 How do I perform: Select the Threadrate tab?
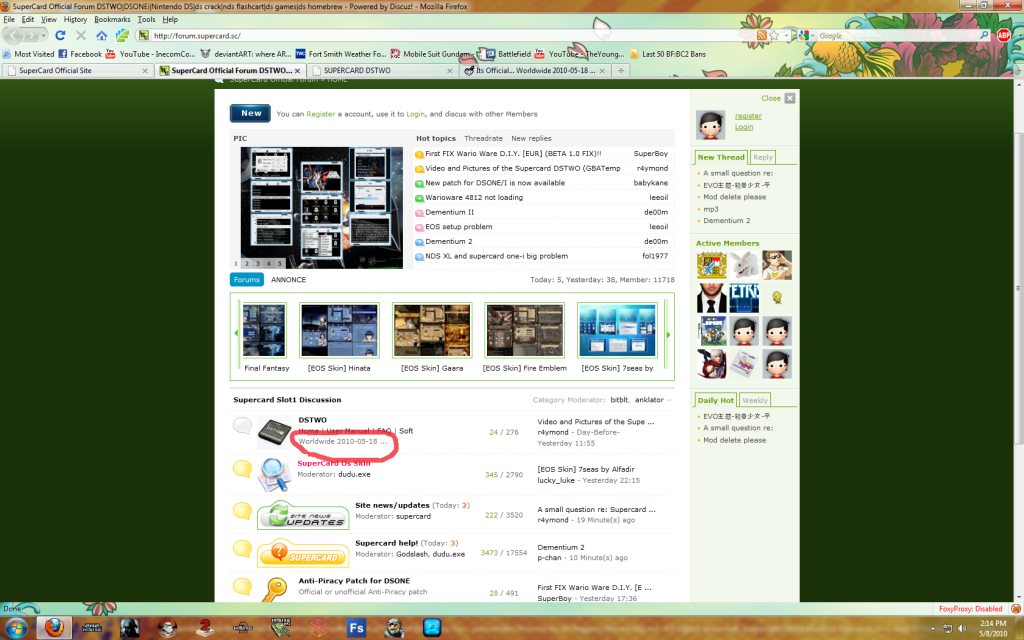[x=483, y=138]
